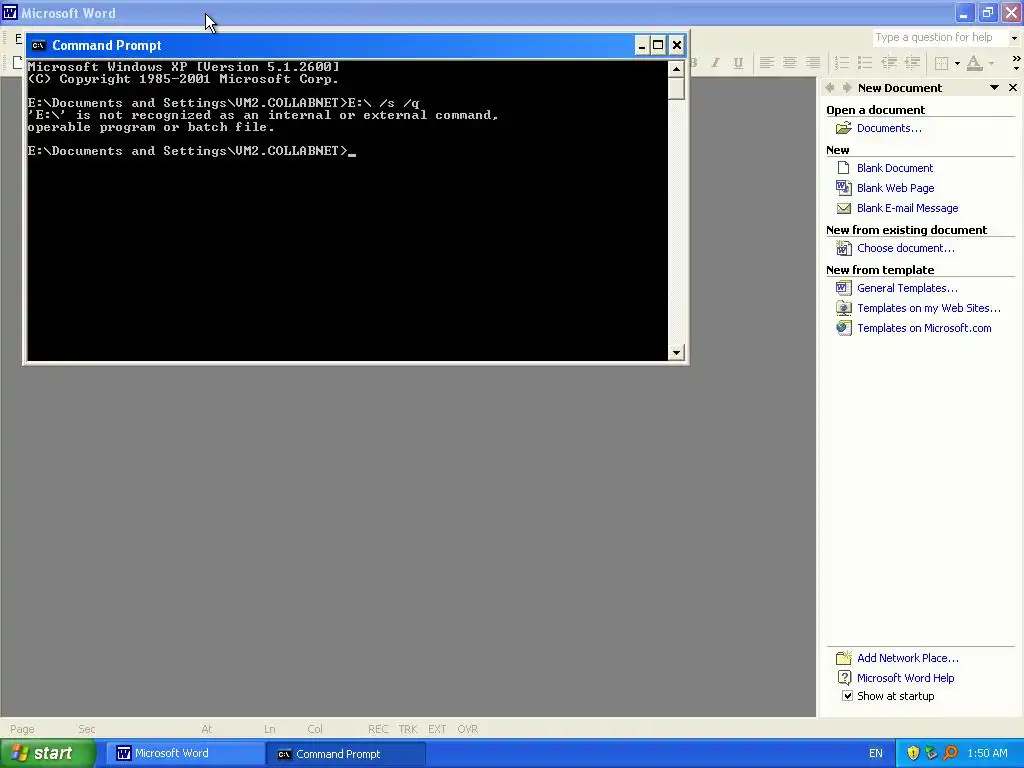The height and width of the screenshot is (768, 1024).
Task: Click the Bullets list icon
Action: (865, 63)
